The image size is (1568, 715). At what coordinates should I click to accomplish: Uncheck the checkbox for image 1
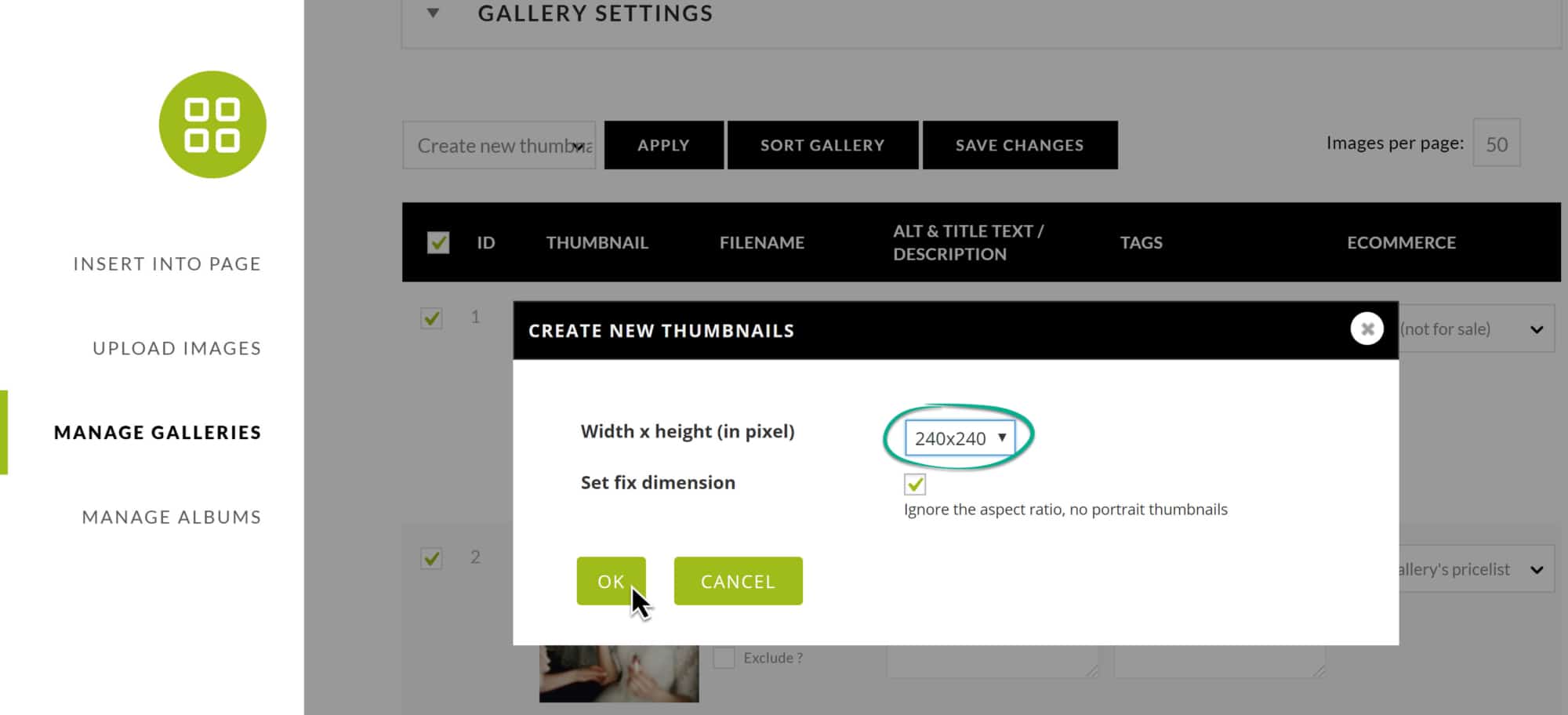[431, 318]
